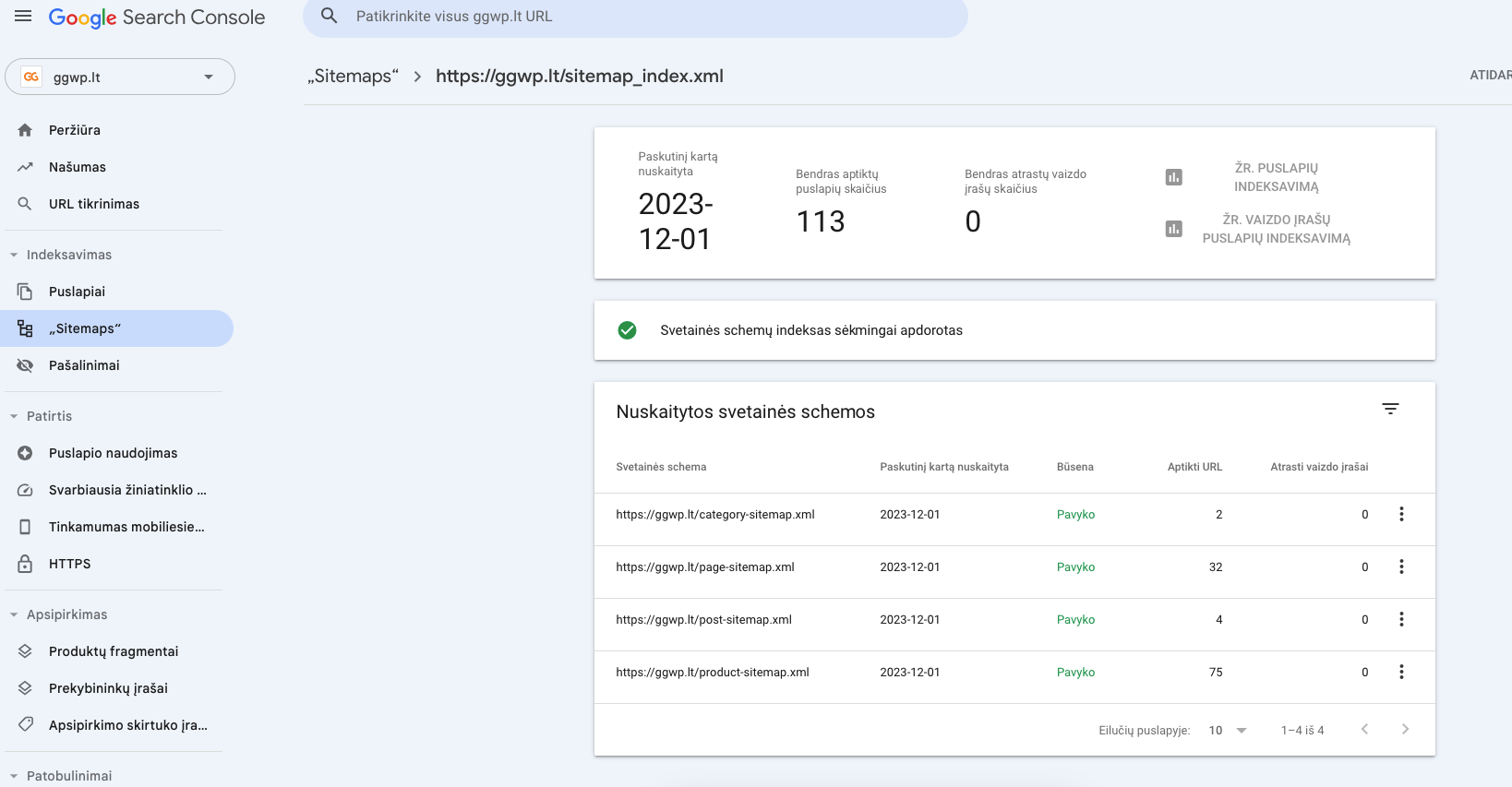The image size is (1512, 787).
Task: Go to the next table page
Action: tap(1405, 729)
